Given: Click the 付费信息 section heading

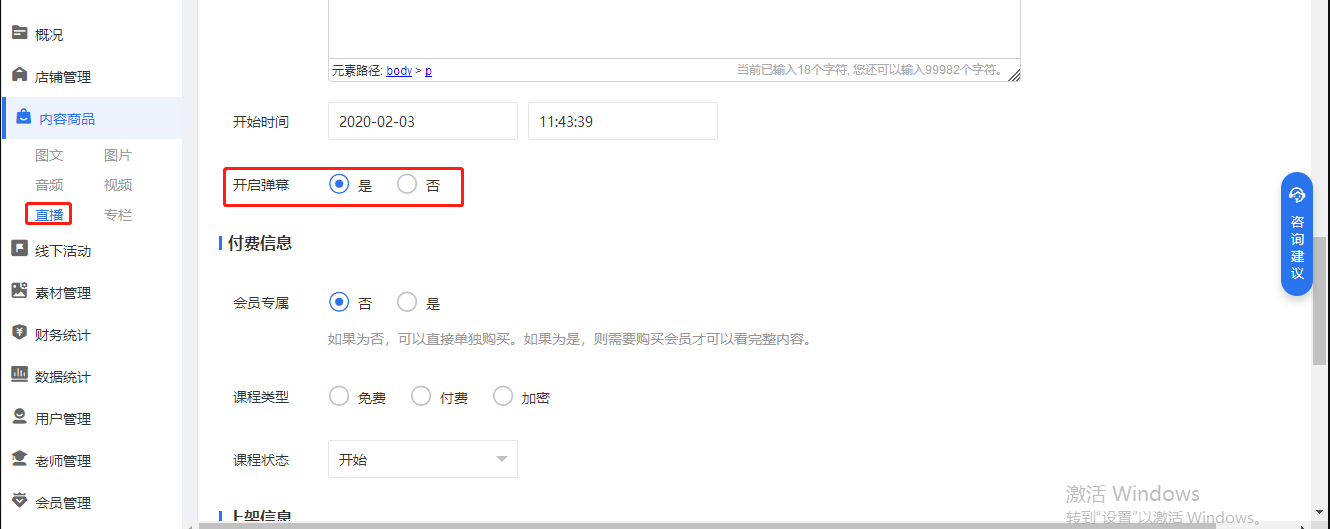Looking at the screenshot, I should [260, 243].
